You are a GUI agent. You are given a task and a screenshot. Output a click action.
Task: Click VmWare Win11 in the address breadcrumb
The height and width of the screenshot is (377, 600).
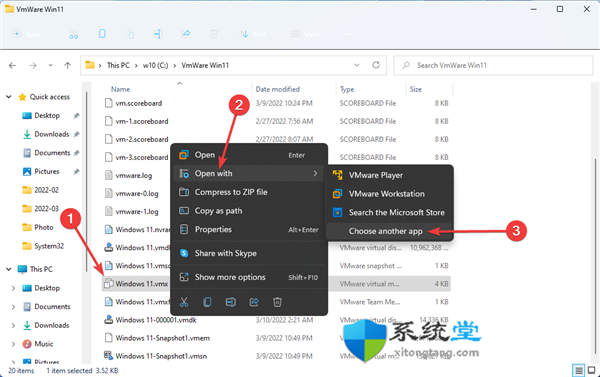pyautogui.click(x=205, y=65)
